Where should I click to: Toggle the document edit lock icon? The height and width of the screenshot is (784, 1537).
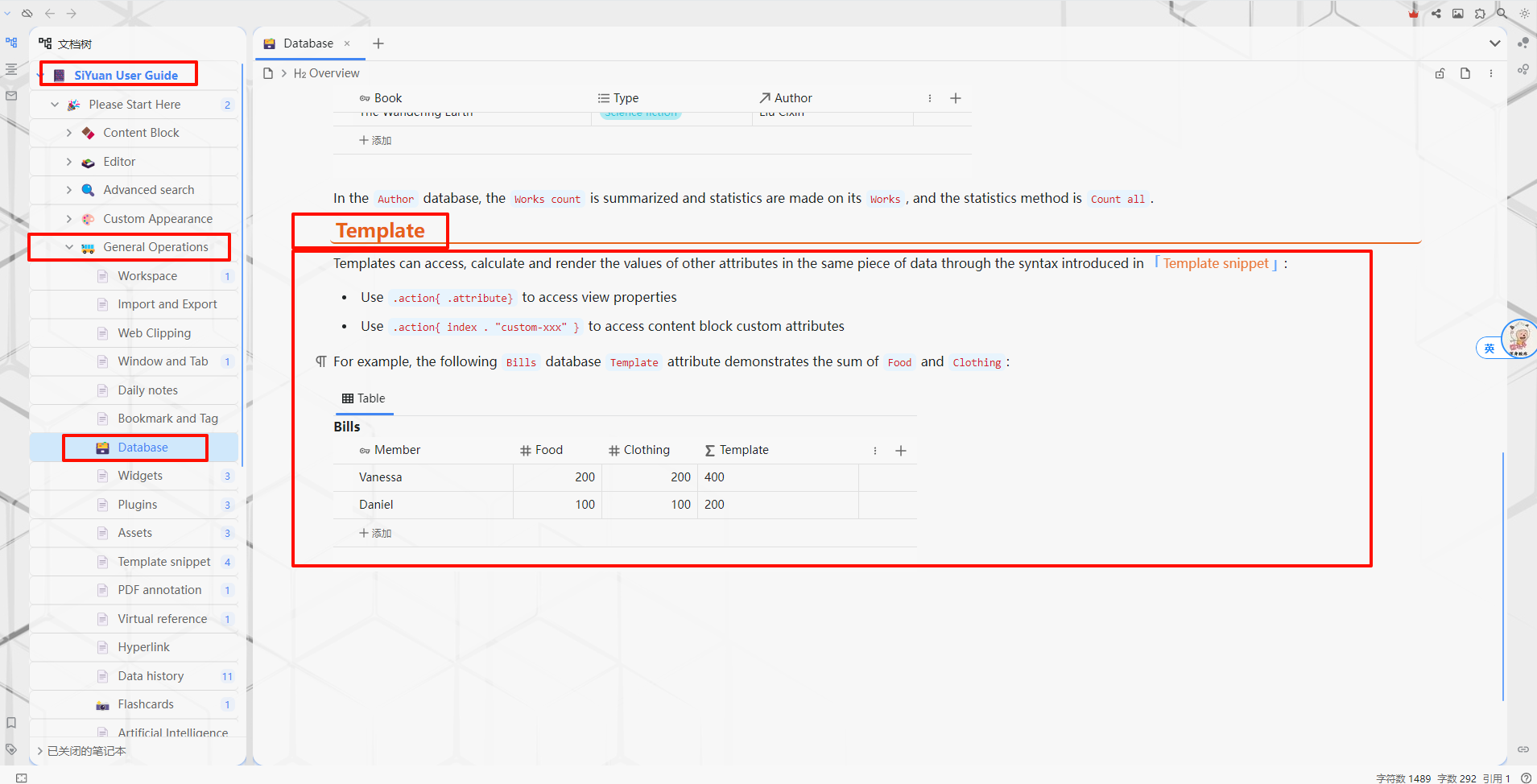pos(1440,73)
